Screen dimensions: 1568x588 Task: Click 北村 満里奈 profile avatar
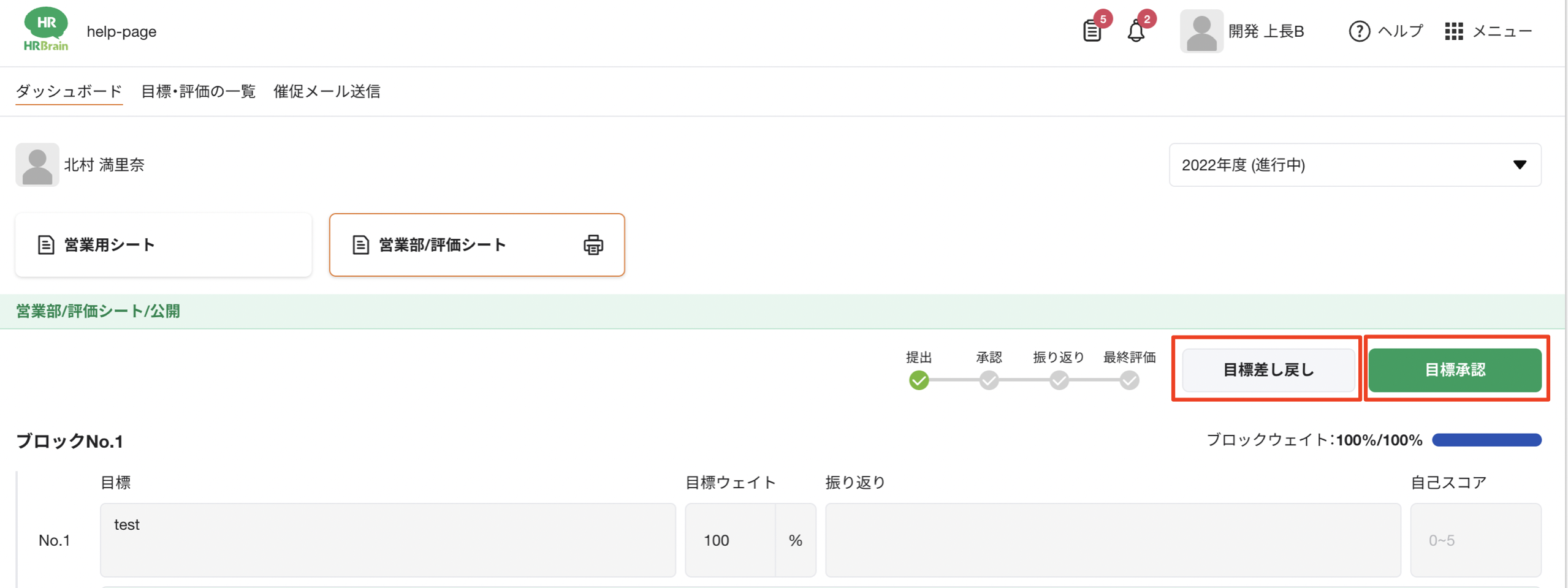pos(37,165)
